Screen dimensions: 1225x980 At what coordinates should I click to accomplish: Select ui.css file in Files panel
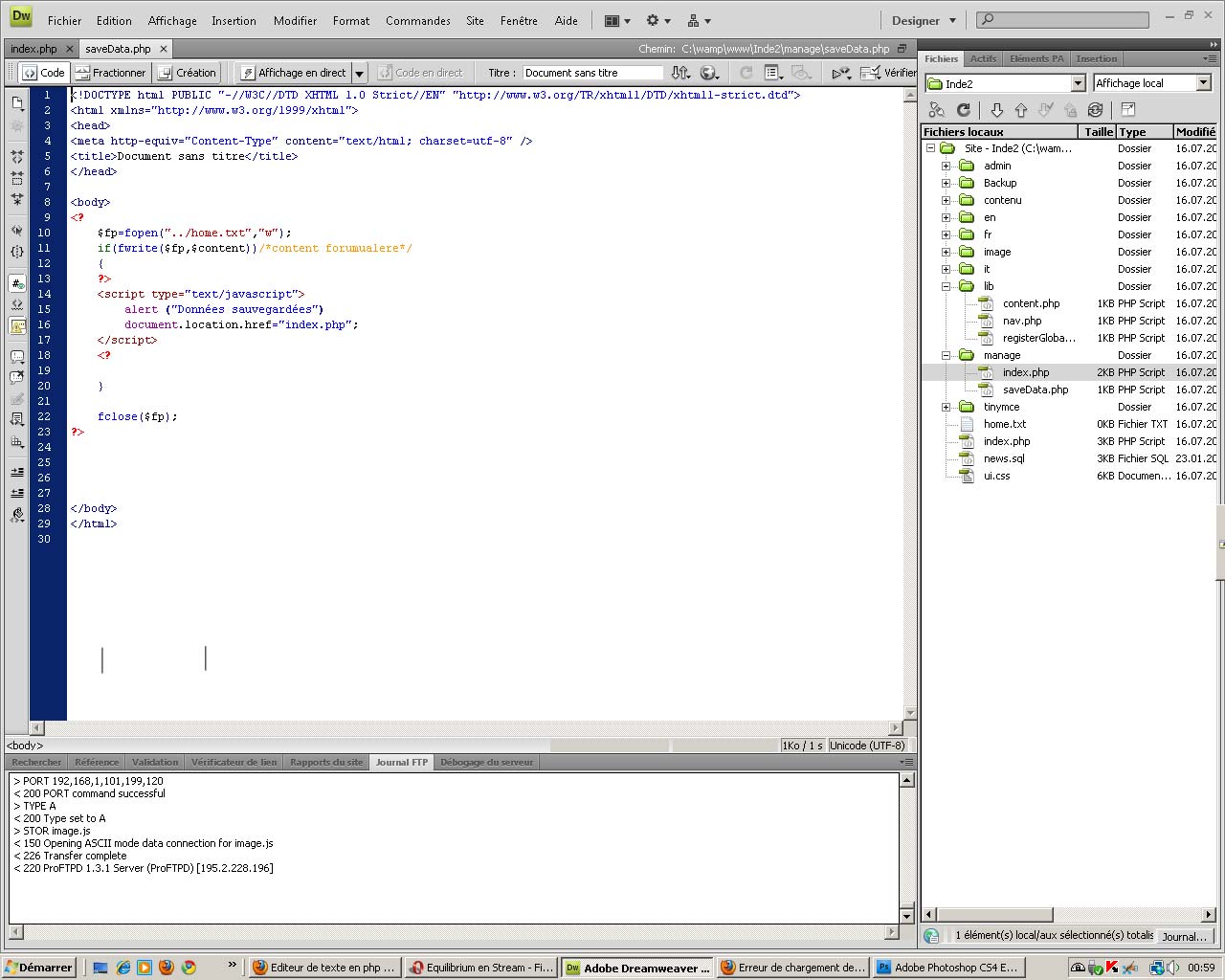pyautogui.click(x=996, y=476)
